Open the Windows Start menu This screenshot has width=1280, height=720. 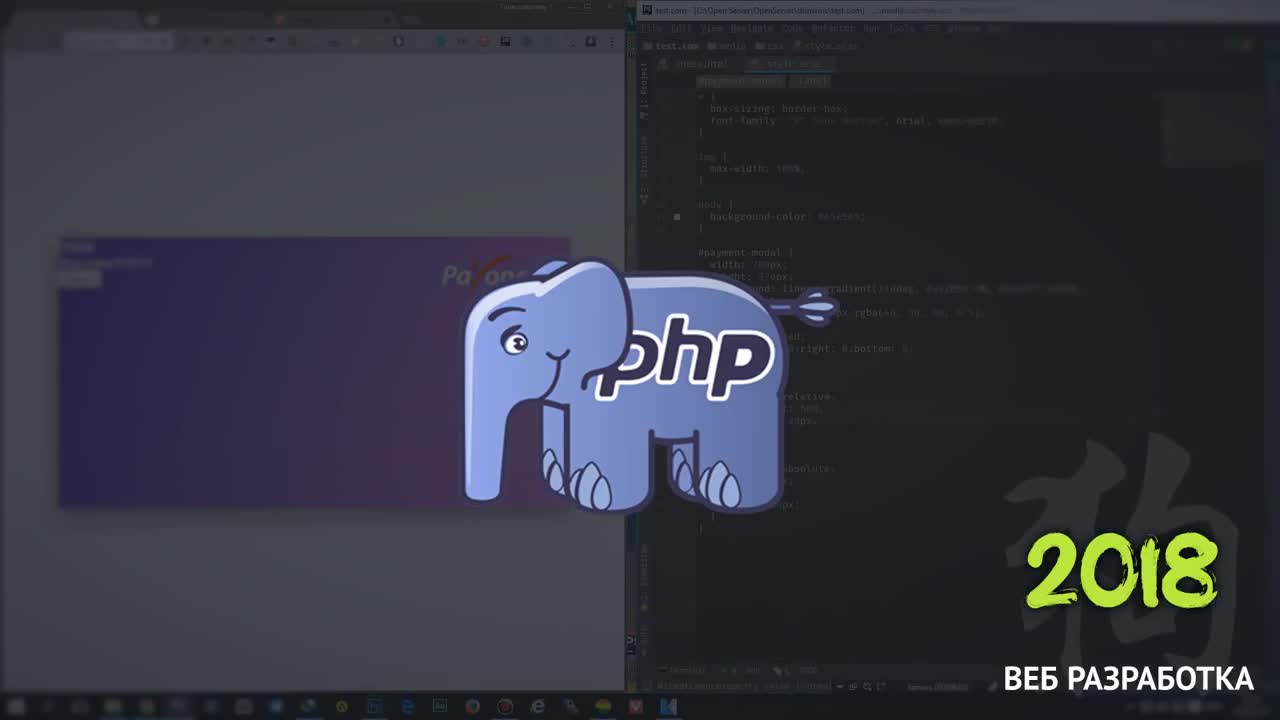16,706
